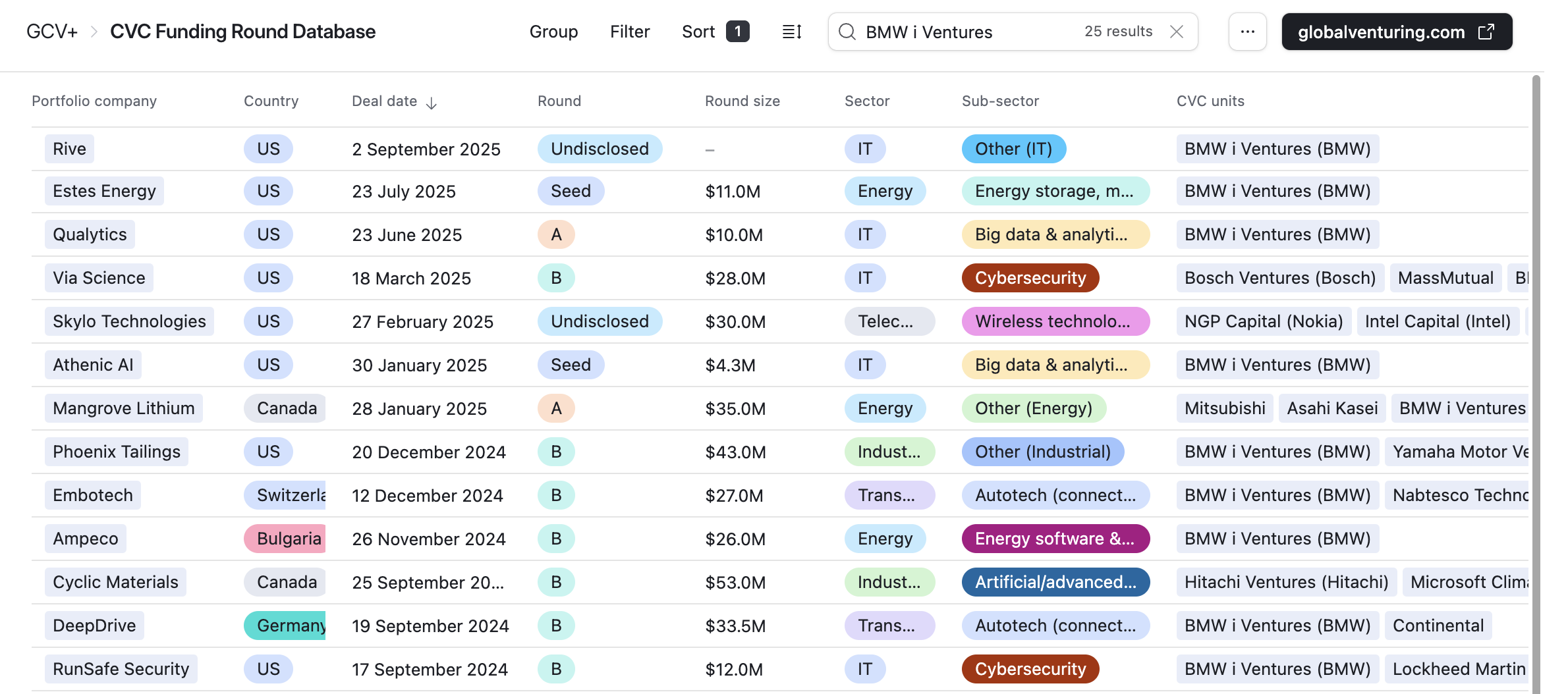1568x694 pixels.
Task: Open the Filter options
Action: click(630, 32)
